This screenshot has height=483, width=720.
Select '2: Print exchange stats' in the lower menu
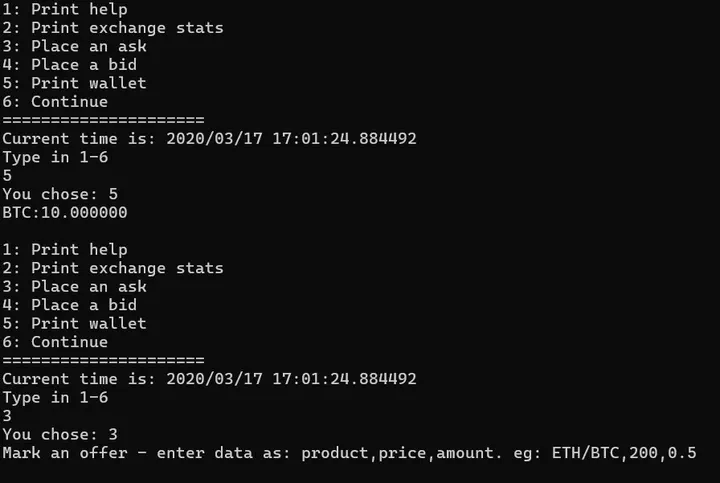(x=113, y=268)
